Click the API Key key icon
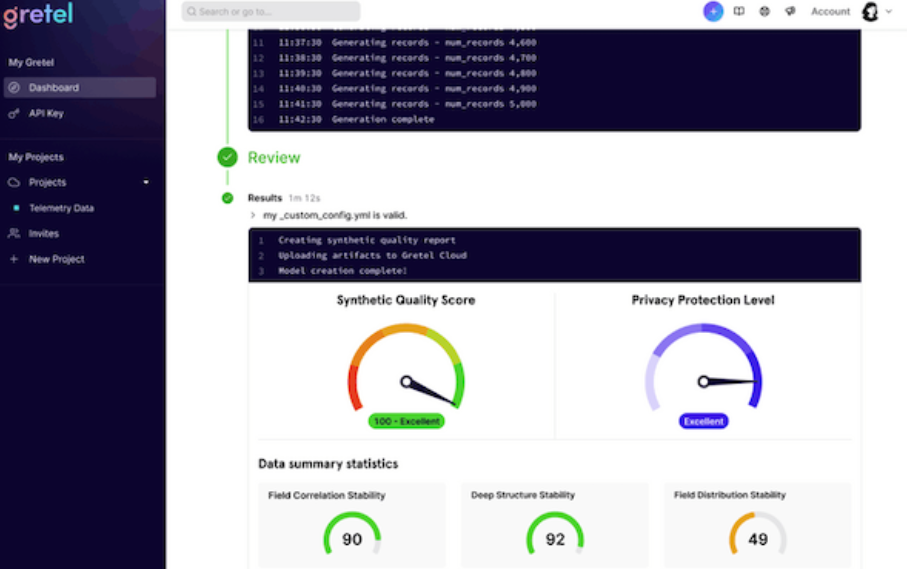Screen dimensions: 907x569 pos(14,114)
